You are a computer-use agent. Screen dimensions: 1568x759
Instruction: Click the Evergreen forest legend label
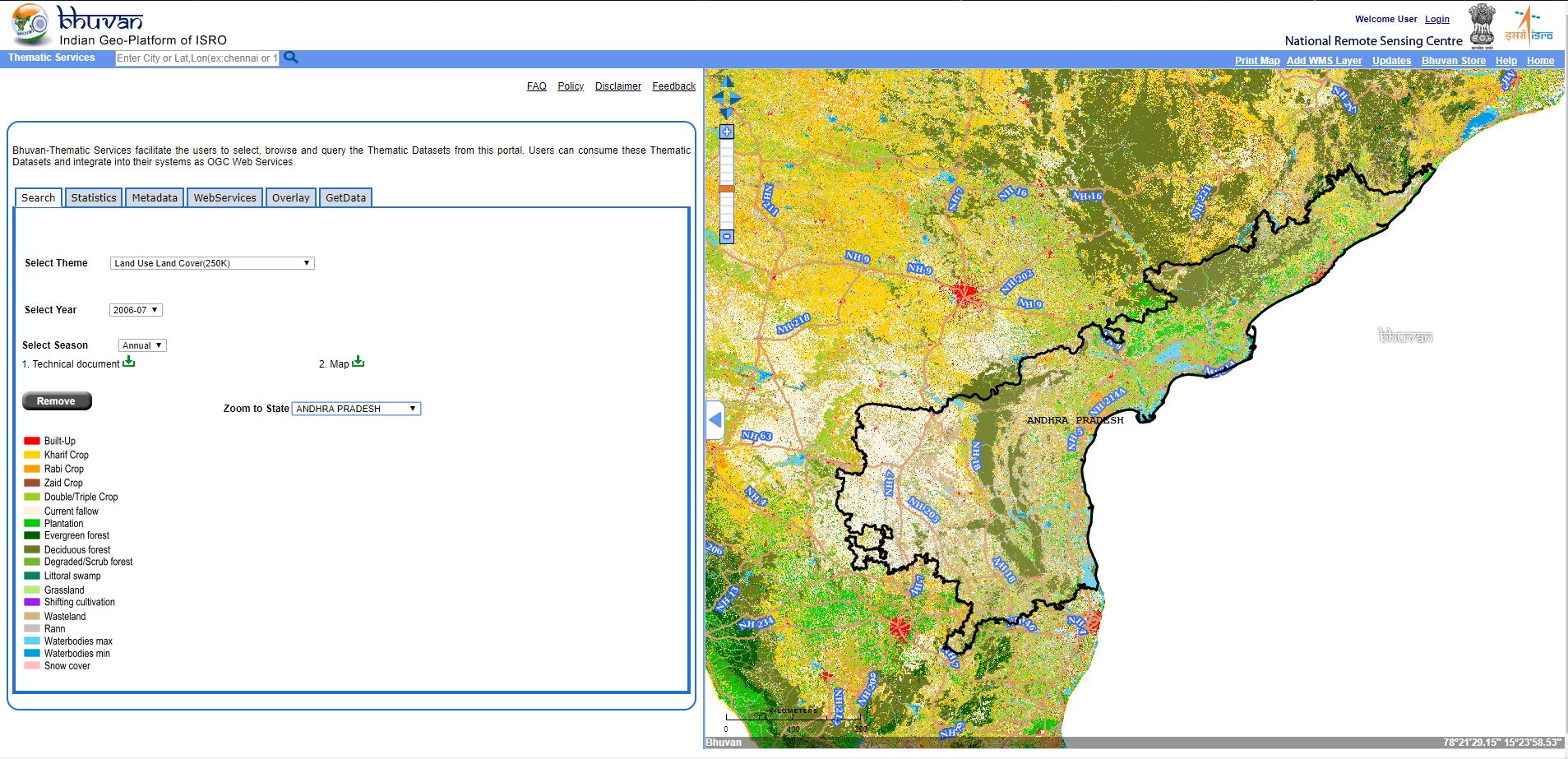pyautogui.click(x=76, y=535)
